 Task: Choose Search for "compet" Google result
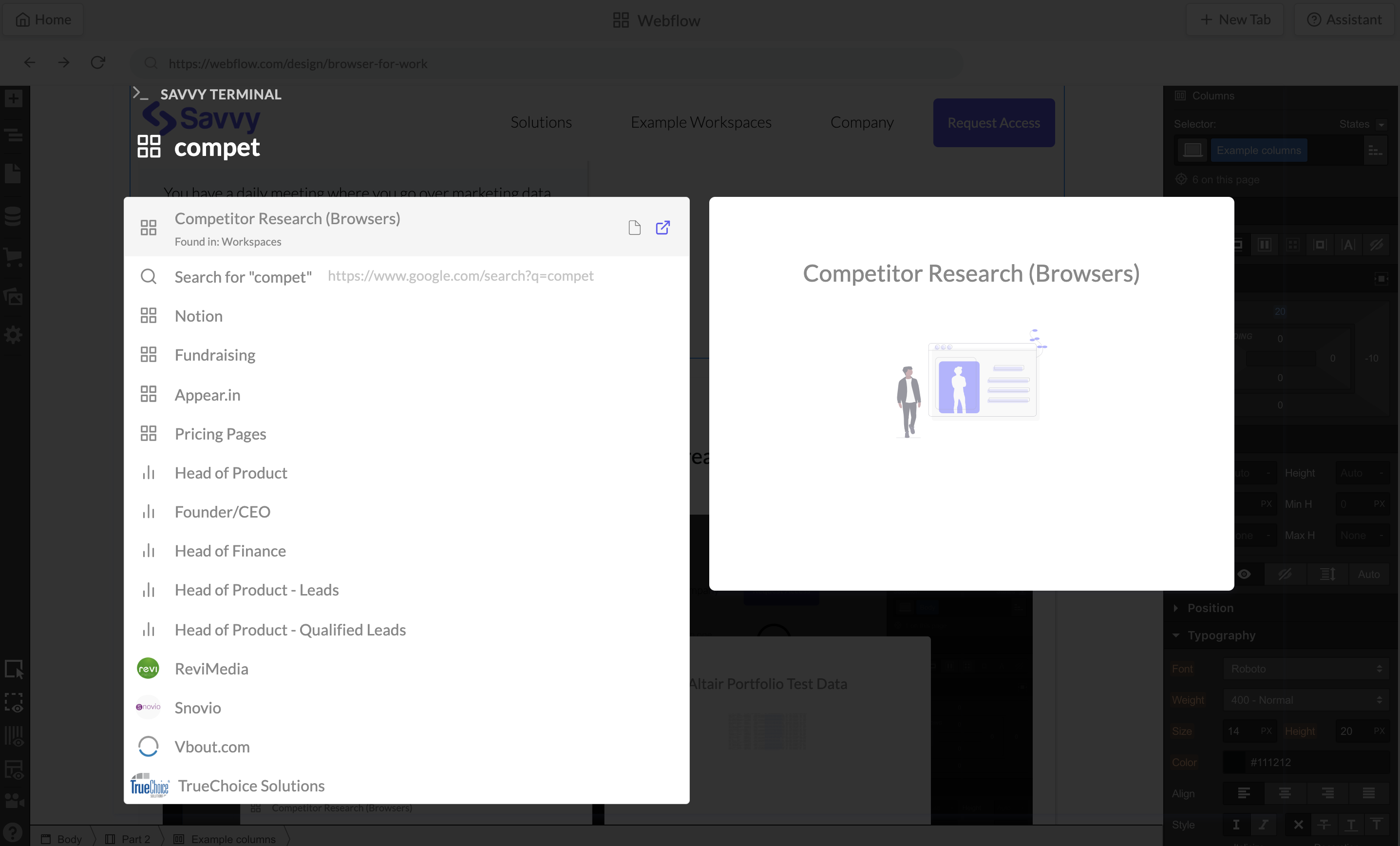[x=407, y=277]
